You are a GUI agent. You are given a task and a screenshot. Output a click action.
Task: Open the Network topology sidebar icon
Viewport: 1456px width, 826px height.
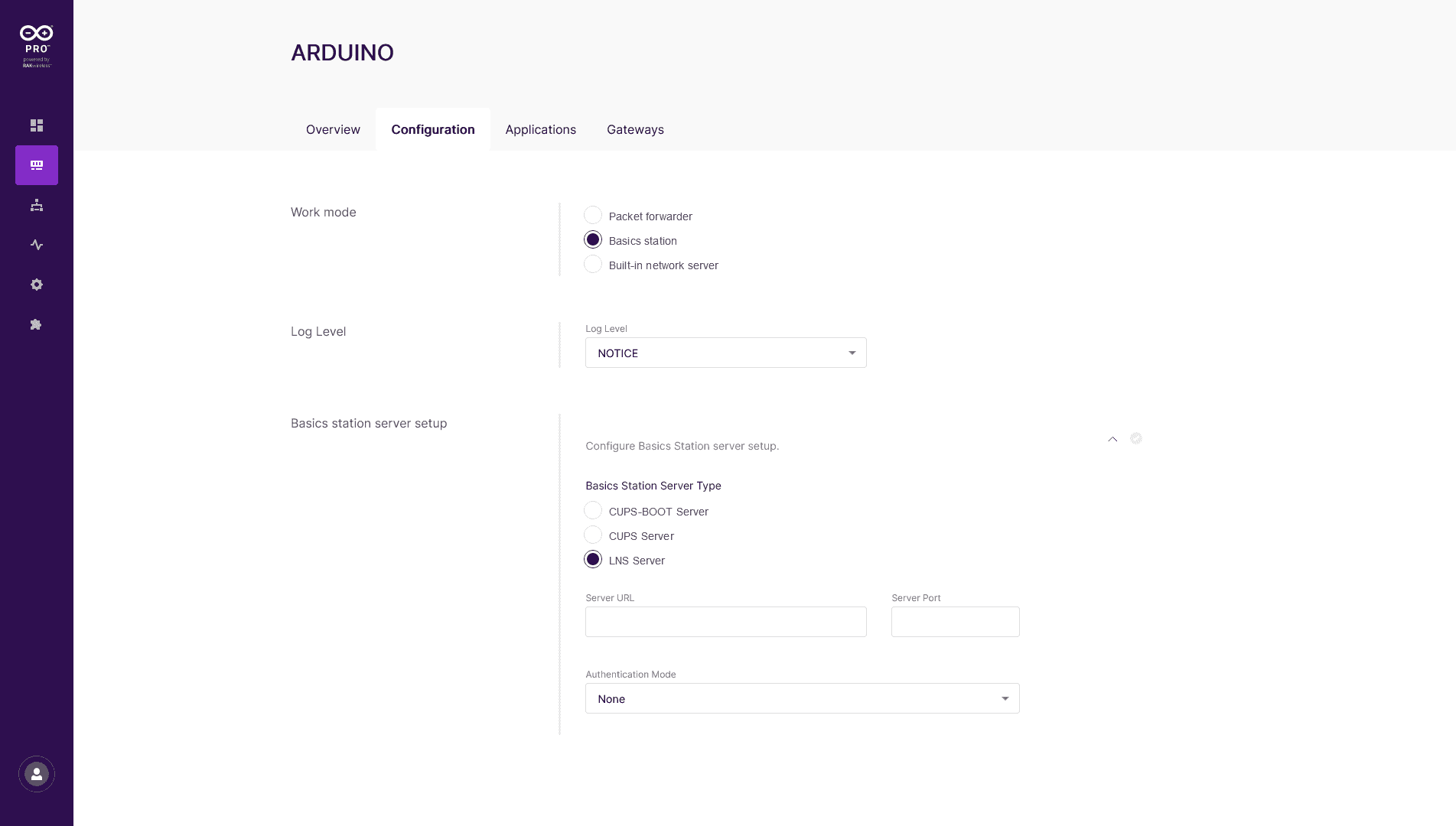click(x=37, y=205)
